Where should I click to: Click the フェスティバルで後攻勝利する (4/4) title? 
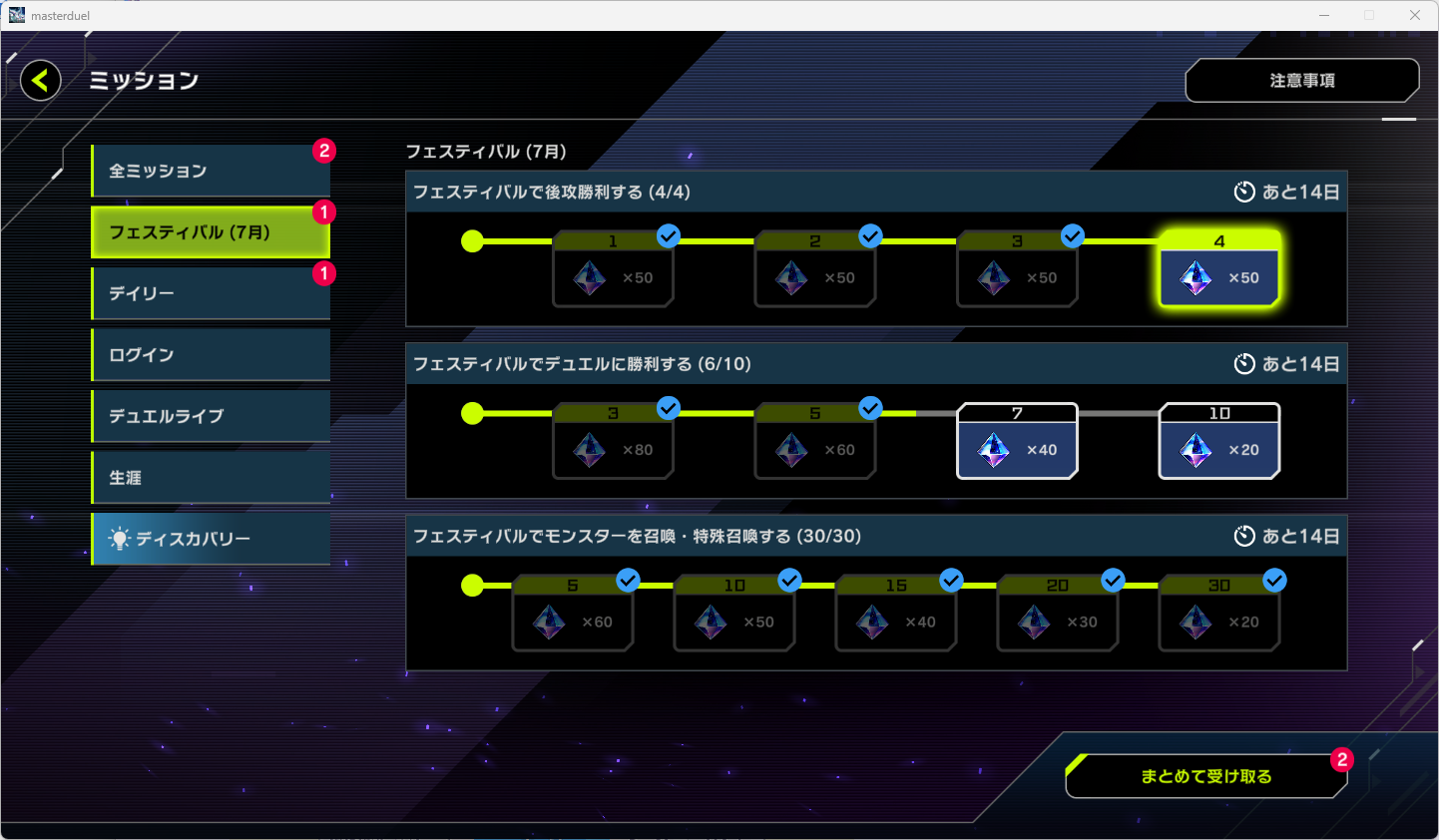click(x=552, y=192)
